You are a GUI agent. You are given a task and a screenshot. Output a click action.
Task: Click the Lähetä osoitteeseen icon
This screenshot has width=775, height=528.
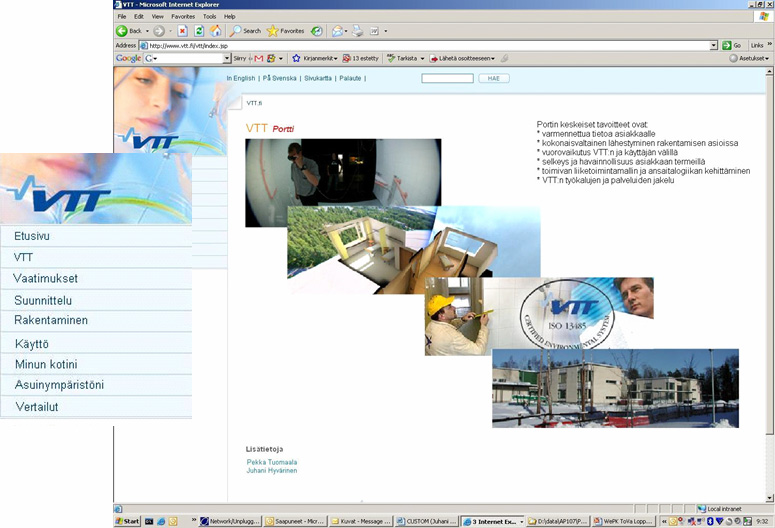[433, 58]
